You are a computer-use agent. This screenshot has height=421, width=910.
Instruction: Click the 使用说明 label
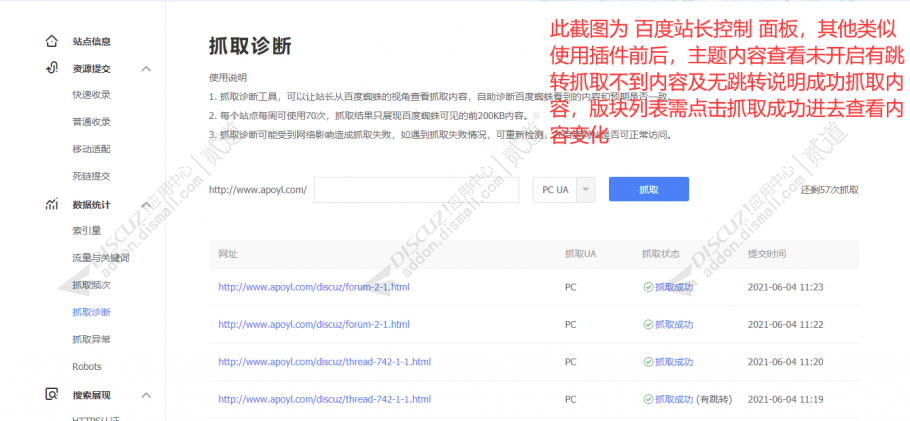pos(228,77)
